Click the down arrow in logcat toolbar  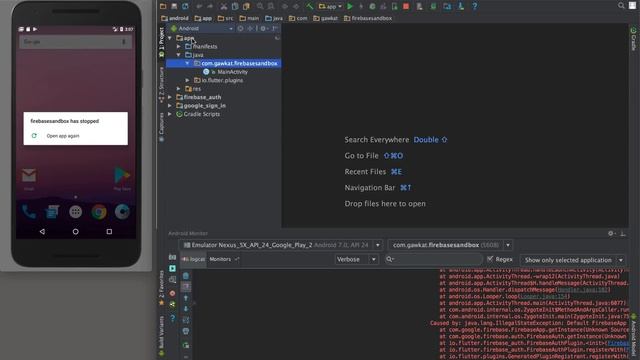click(x=186, y=309)
